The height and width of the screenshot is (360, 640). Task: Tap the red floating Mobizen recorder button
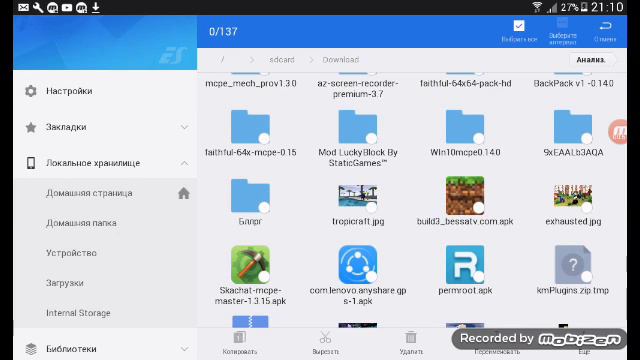[618, 131]
